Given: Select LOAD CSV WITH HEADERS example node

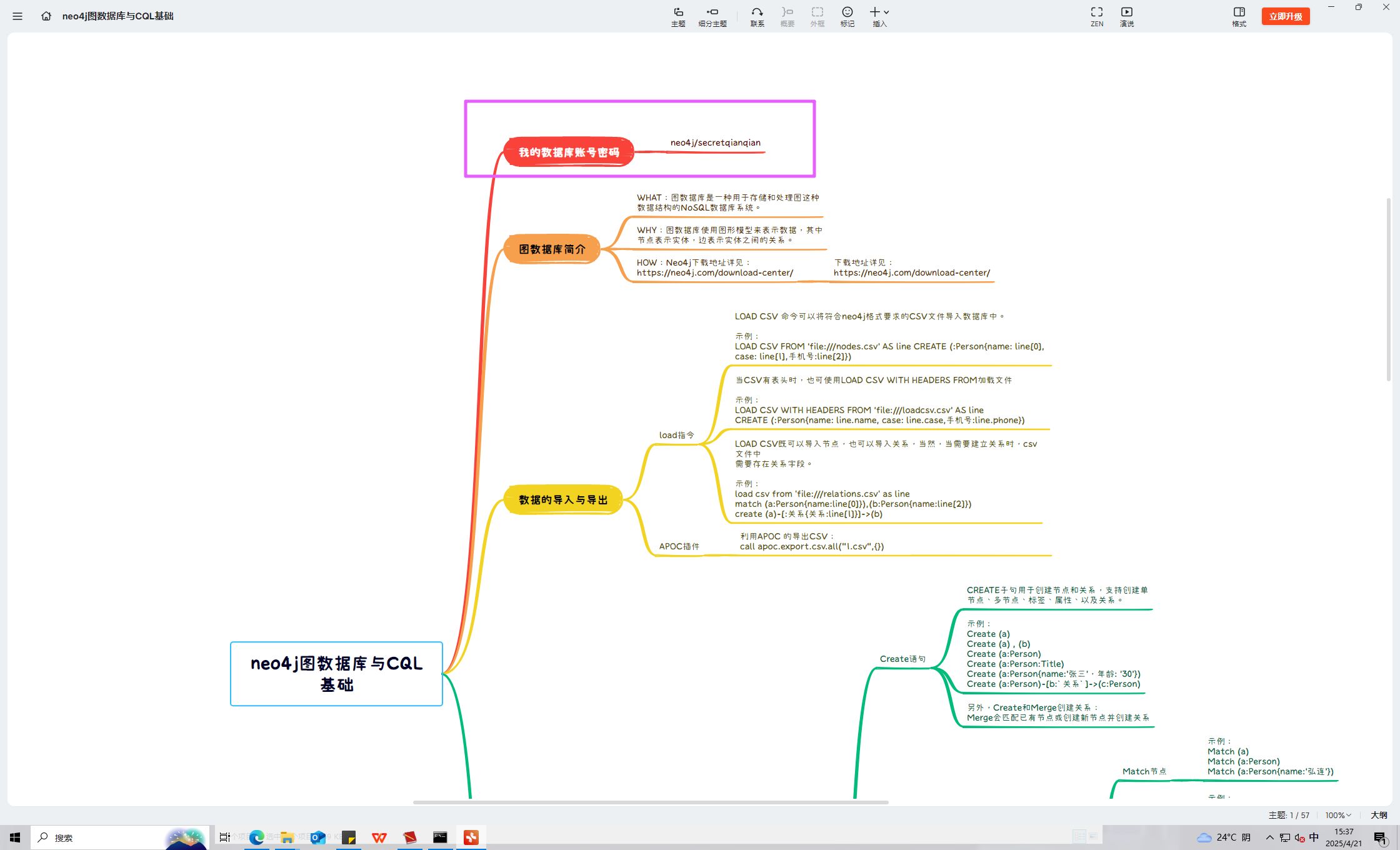Looking at the screenshot, I should tap(879, 400).
